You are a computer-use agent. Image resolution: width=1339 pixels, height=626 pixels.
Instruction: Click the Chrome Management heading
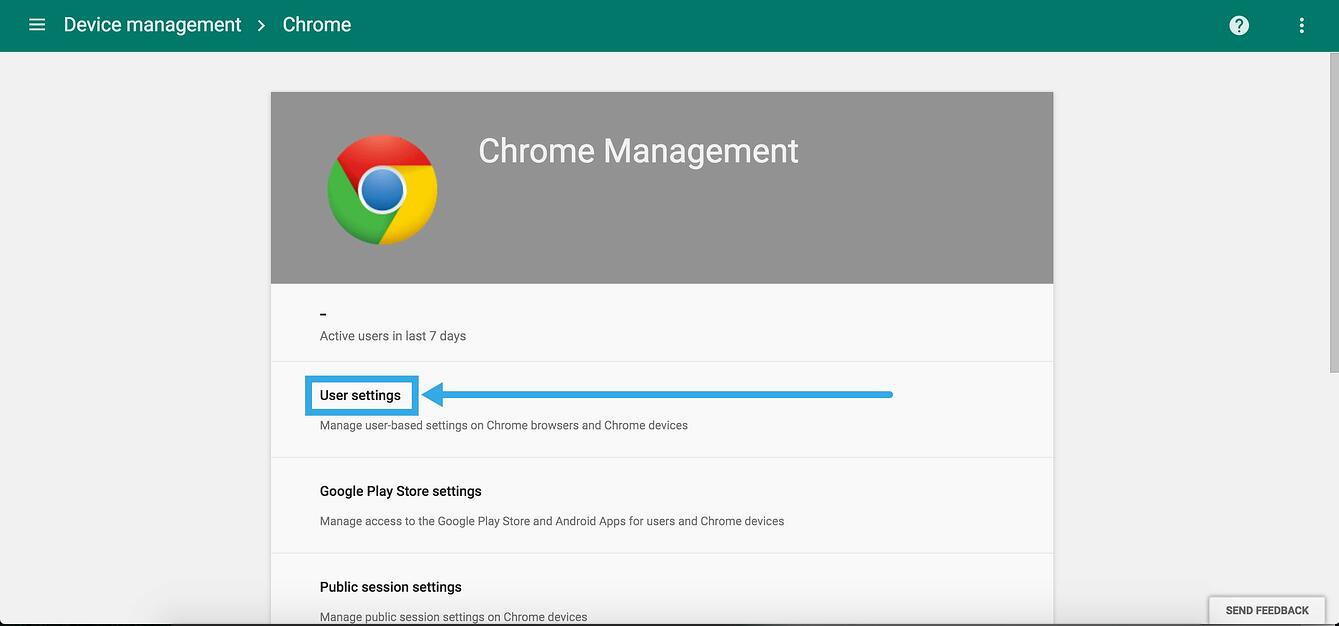638,151
